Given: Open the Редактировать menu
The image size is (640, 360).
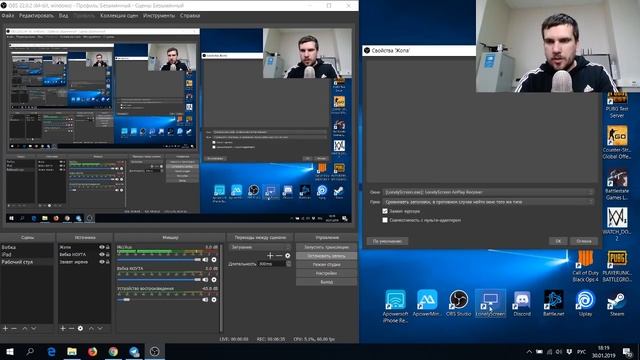Looking at the screenshot, I should pyautogui.click(x=36, y=16).
